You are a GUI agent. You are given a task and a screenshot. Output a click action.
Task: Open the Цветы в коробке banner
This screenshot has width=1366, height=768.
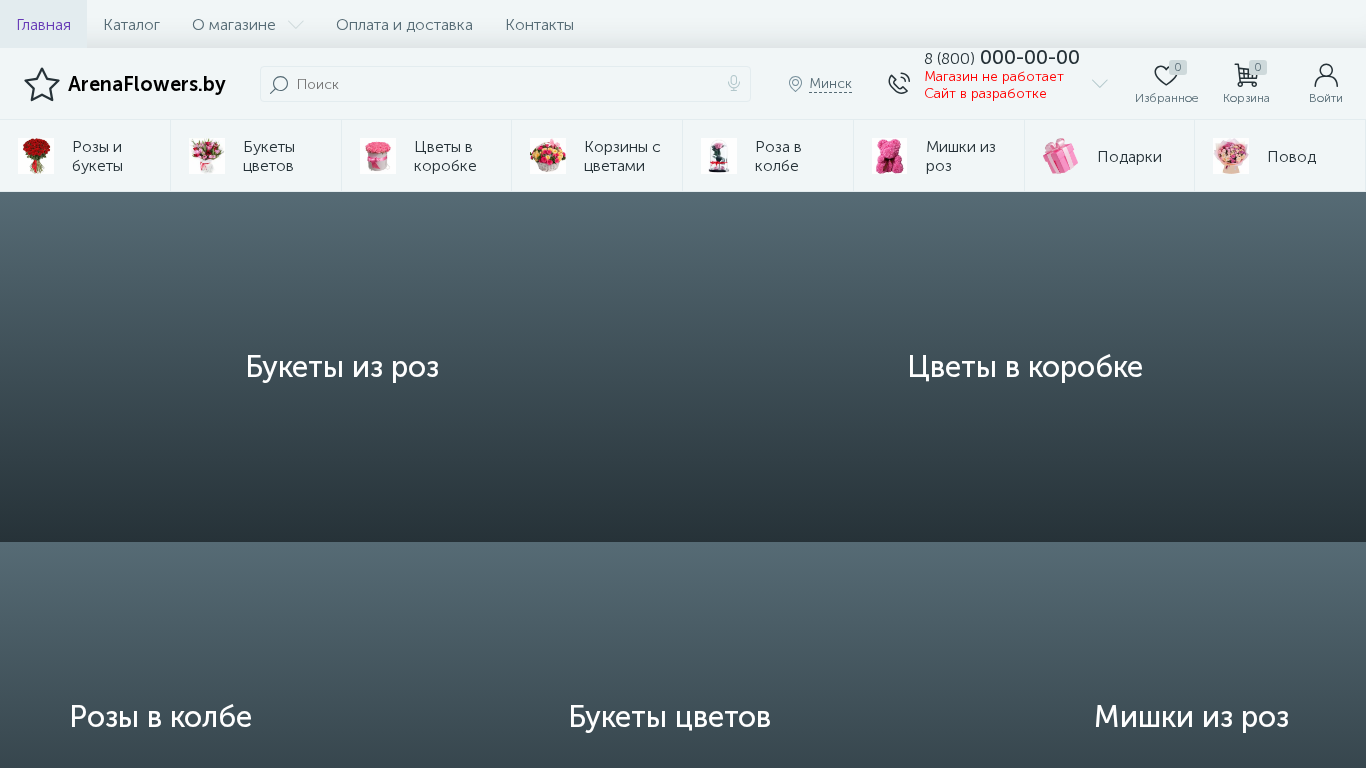tap(1025, 367)
